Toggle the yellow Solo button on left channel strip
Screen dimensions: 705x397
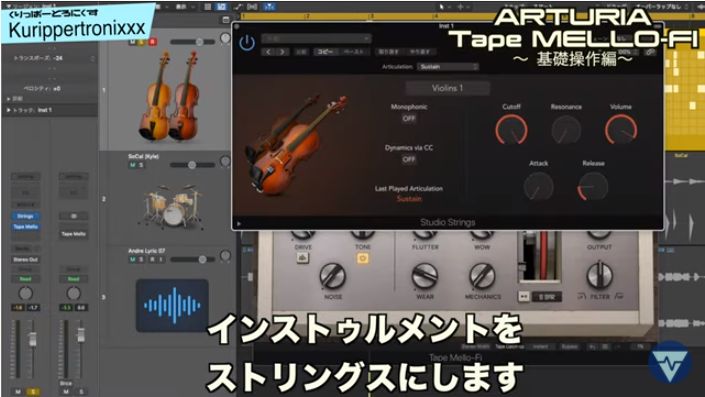[32, 392]
